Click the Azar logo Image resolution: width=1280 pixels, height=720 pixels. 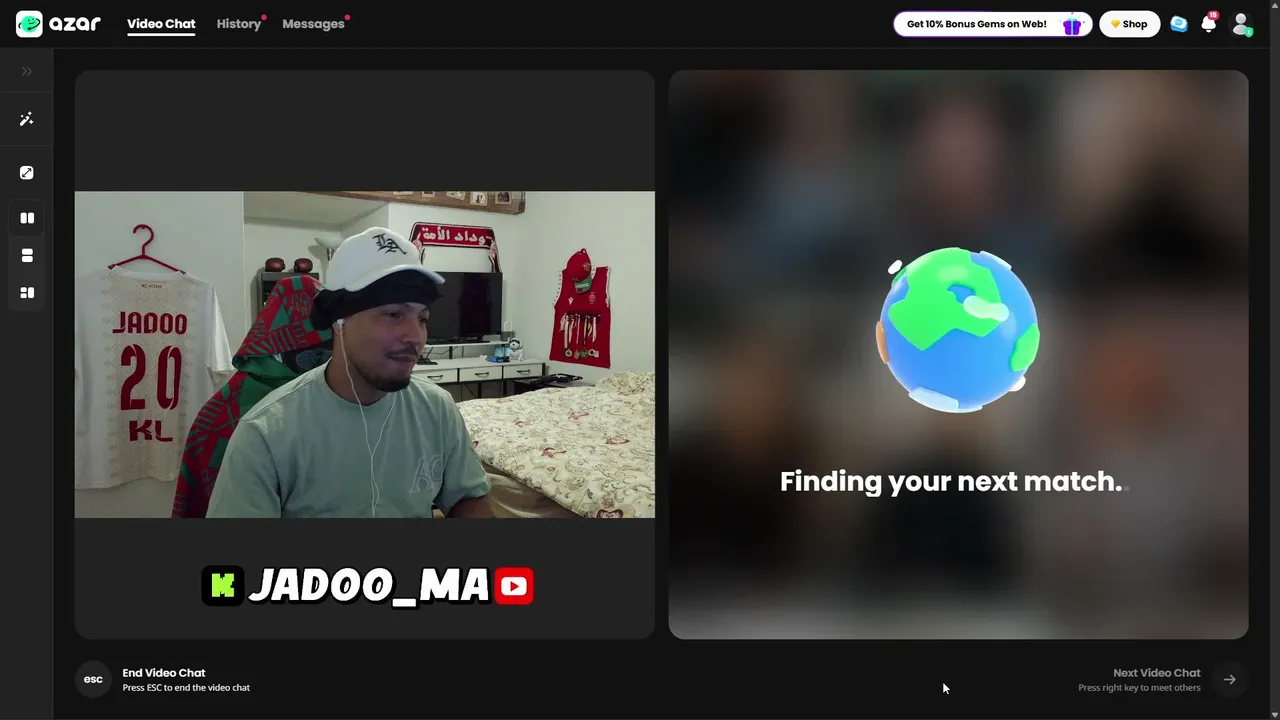pos(58,24)
